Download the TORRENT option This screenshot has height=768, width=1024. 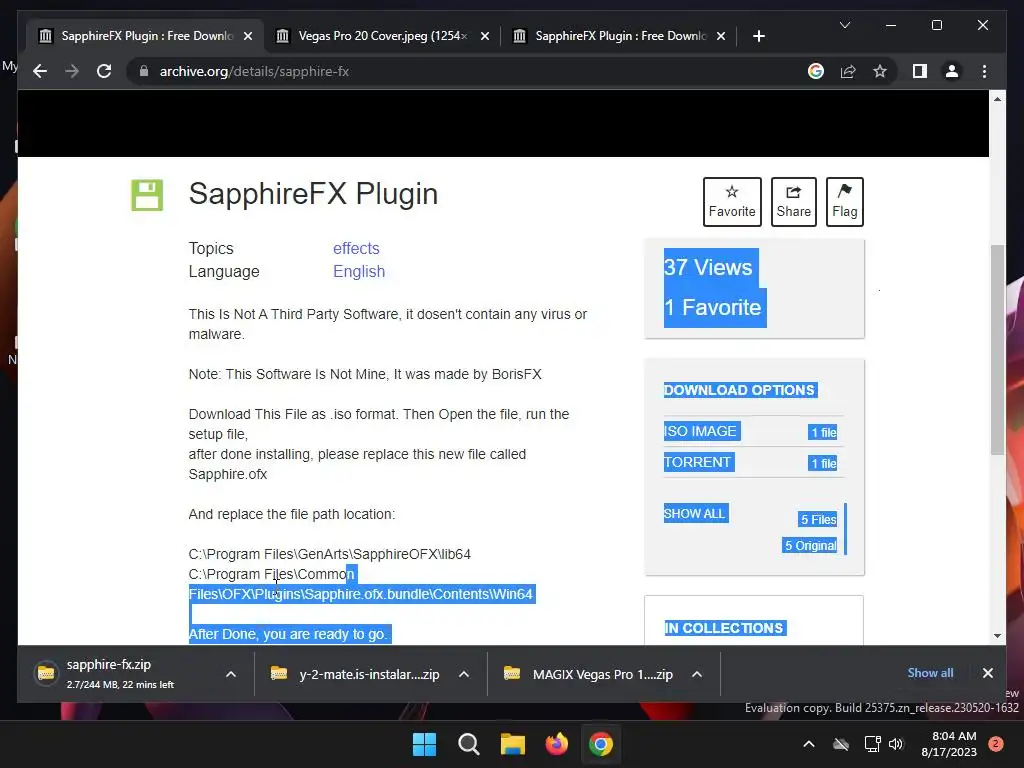[x=697, y=462]
